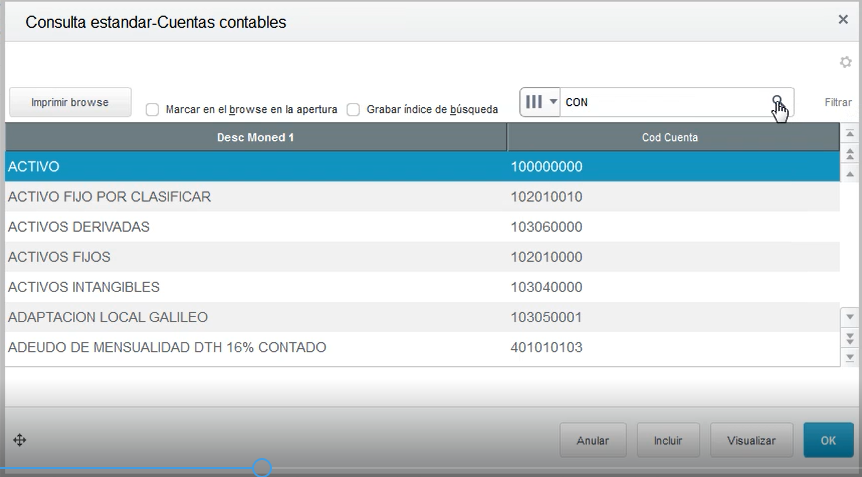This screenshot has width=862, height=477.
Task: Click the Anular button
Action: coord(593,440)
